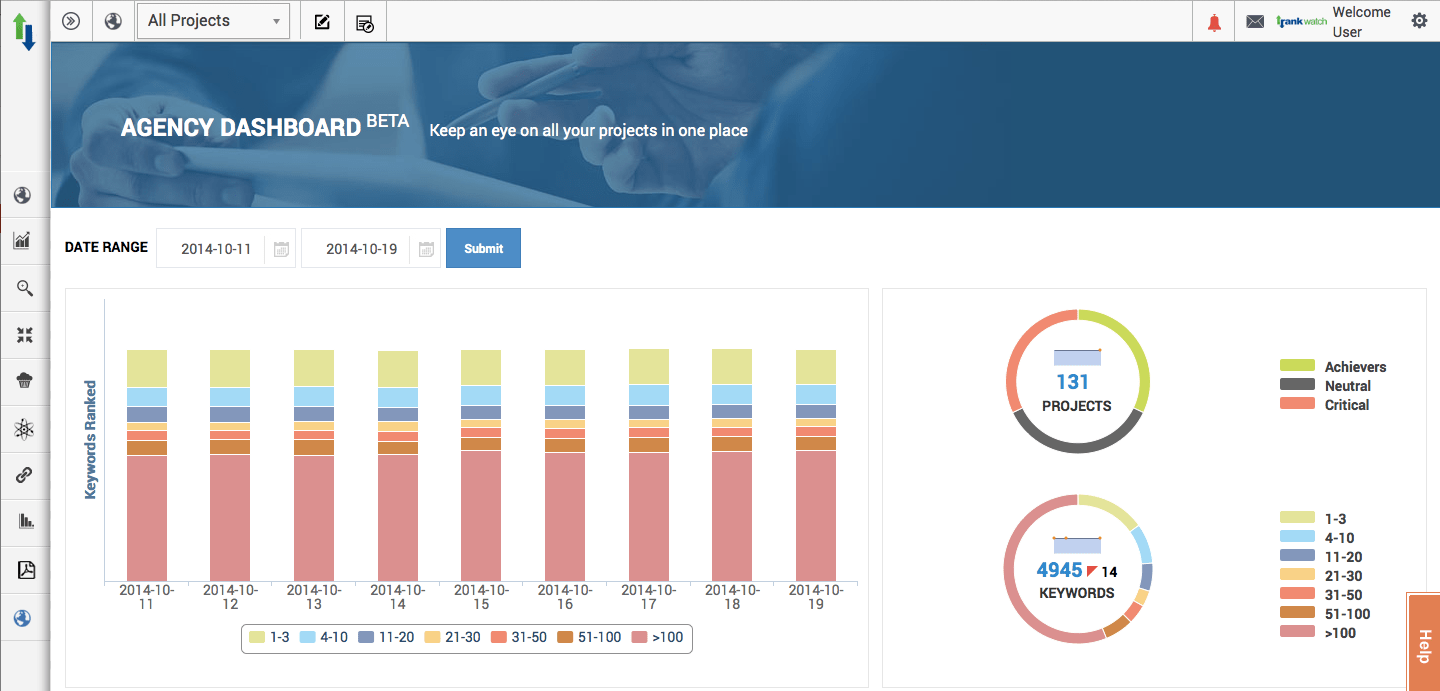The width and height of the screenshot is (1440, 691).
Task: Select the backlinks link icon in sidebar
Action: 24,475
